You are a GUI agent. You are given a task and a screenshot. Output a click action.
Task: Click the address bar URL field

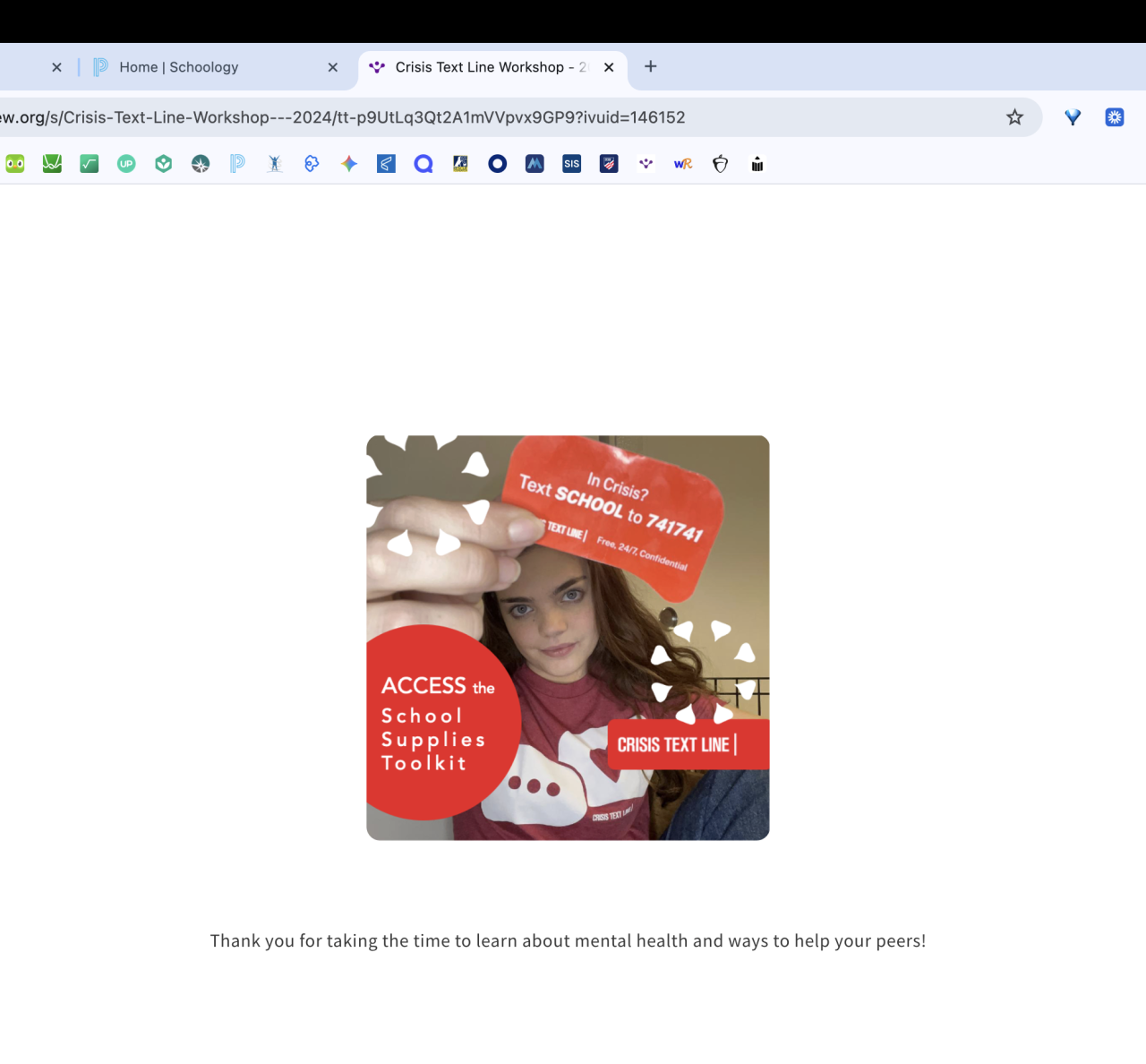pyautogui.click(x=448, y=117)
